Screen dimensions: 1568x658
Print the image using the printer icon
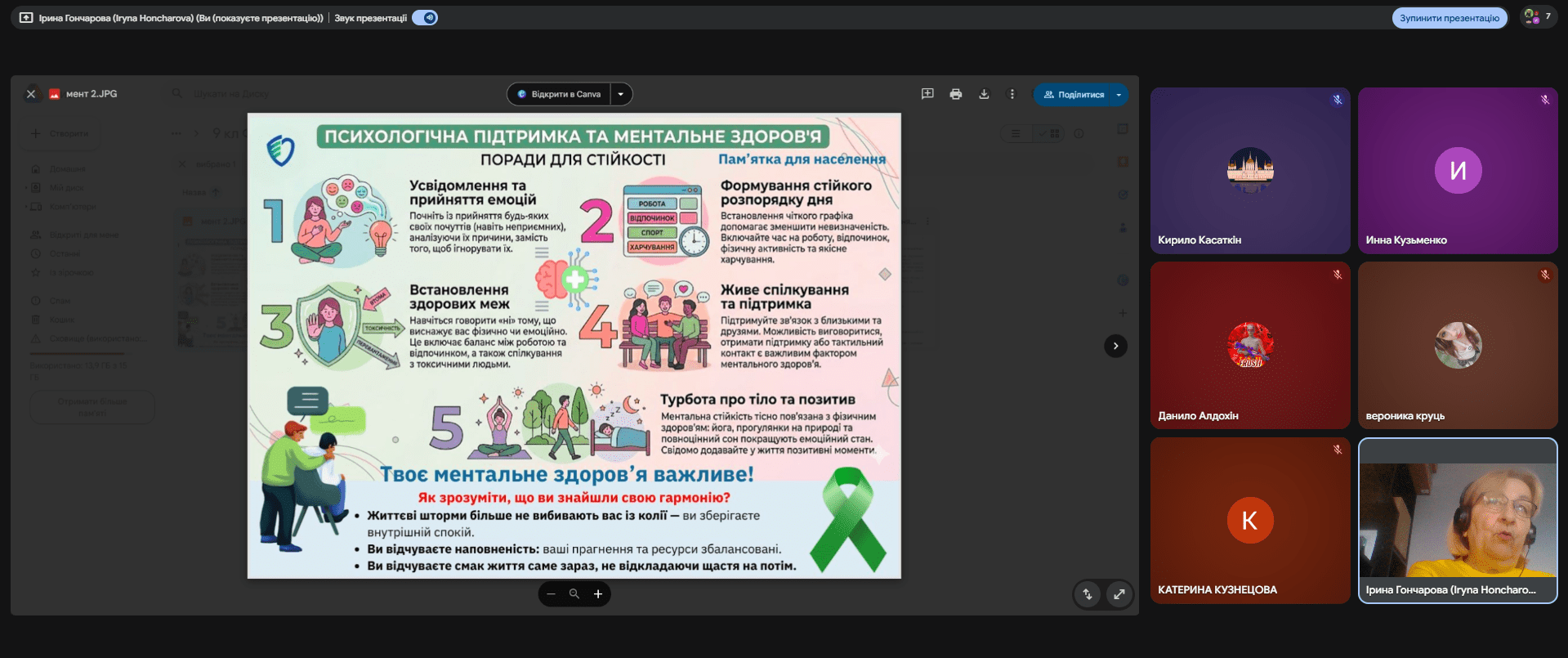tap(956, 94)
